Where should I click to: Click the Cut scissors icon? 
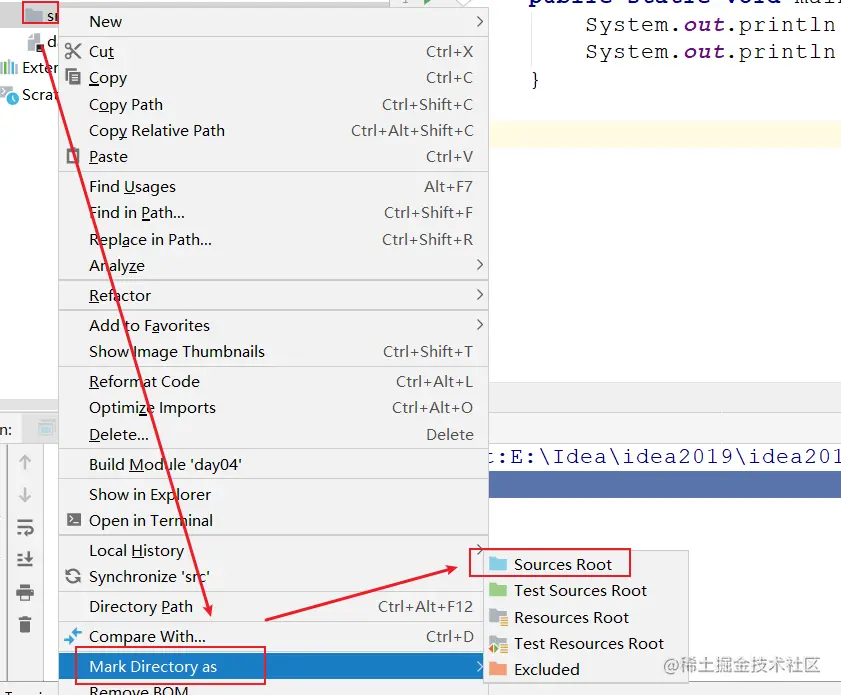click(x=73, y=51)
